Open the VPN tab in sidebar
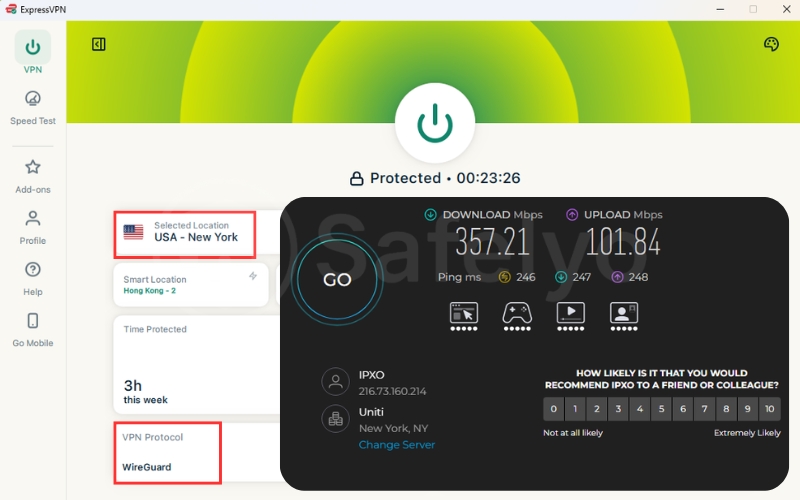This screenshot has height=500, width=800. pyautogui.click(x=33, y=53)
